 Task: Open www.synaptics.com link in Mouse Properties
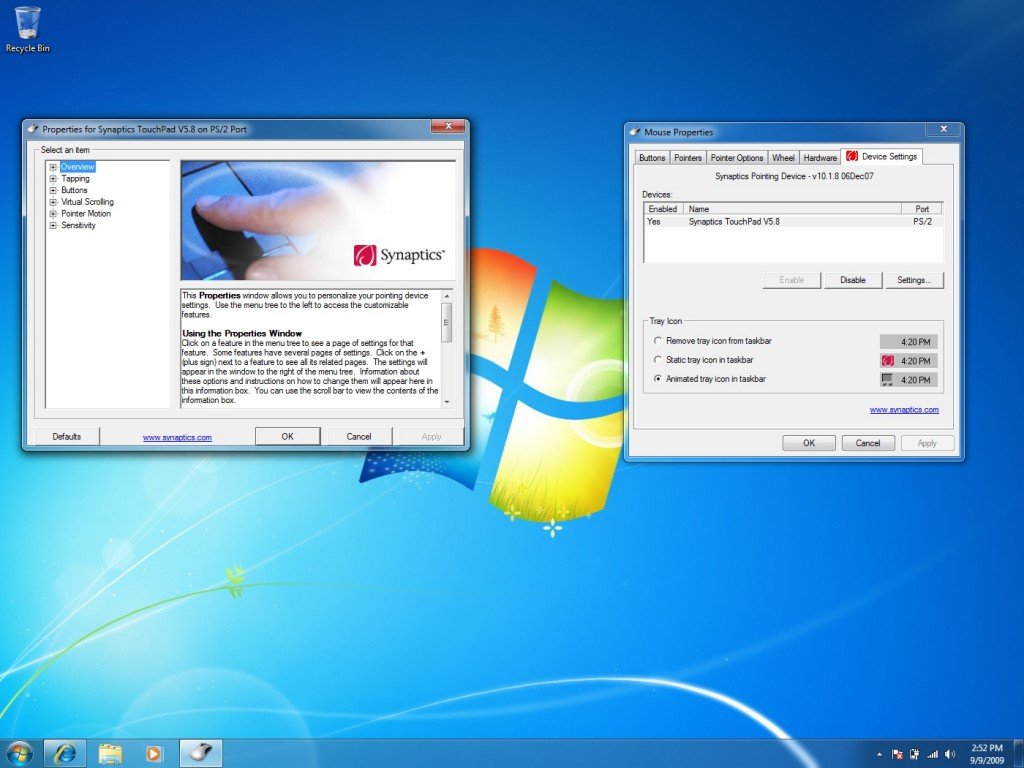tap(904, 410)
